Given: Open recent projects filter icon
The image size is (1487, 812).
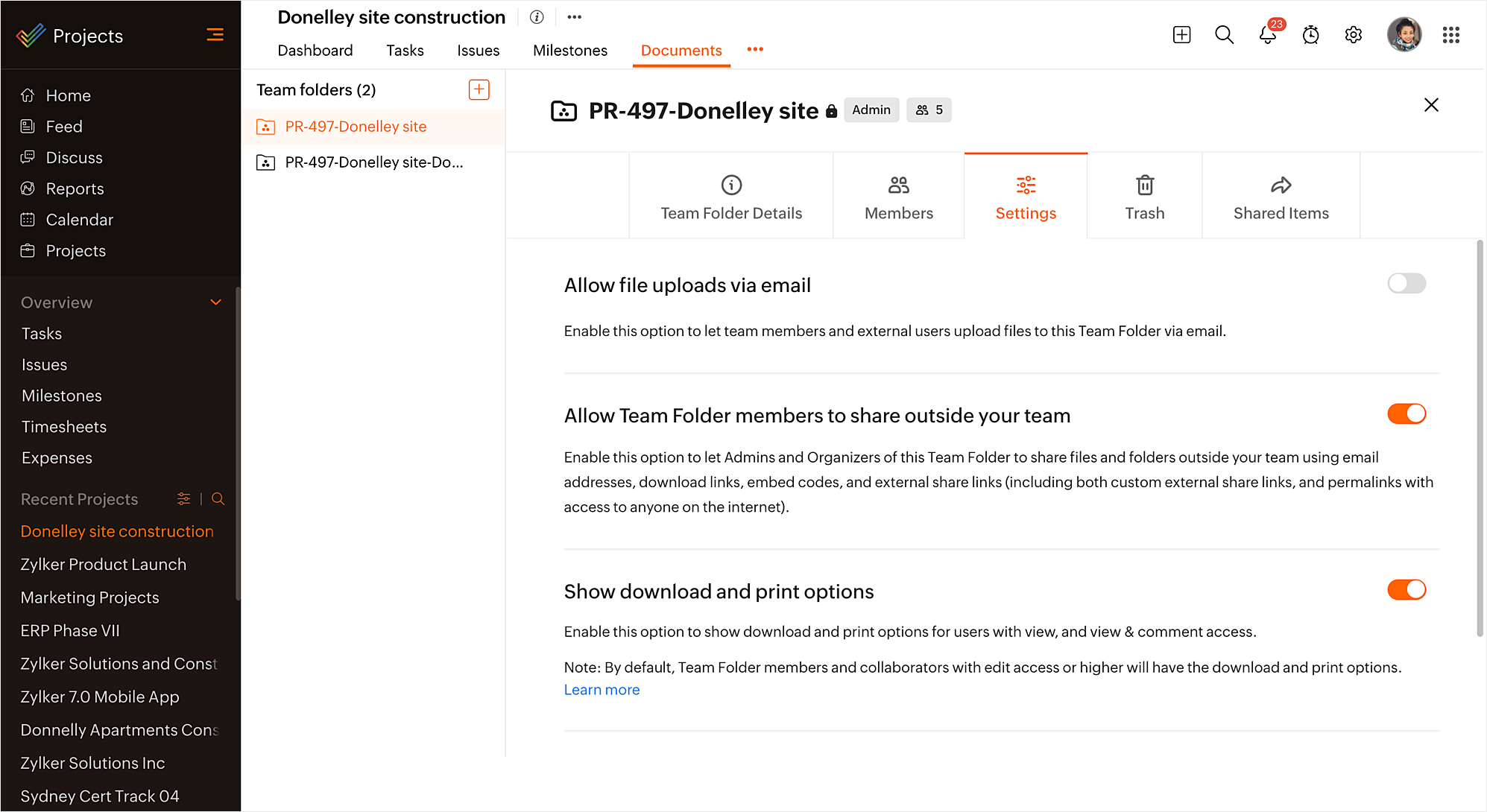Looking at the screenshot, I should (x=183, y=499).
